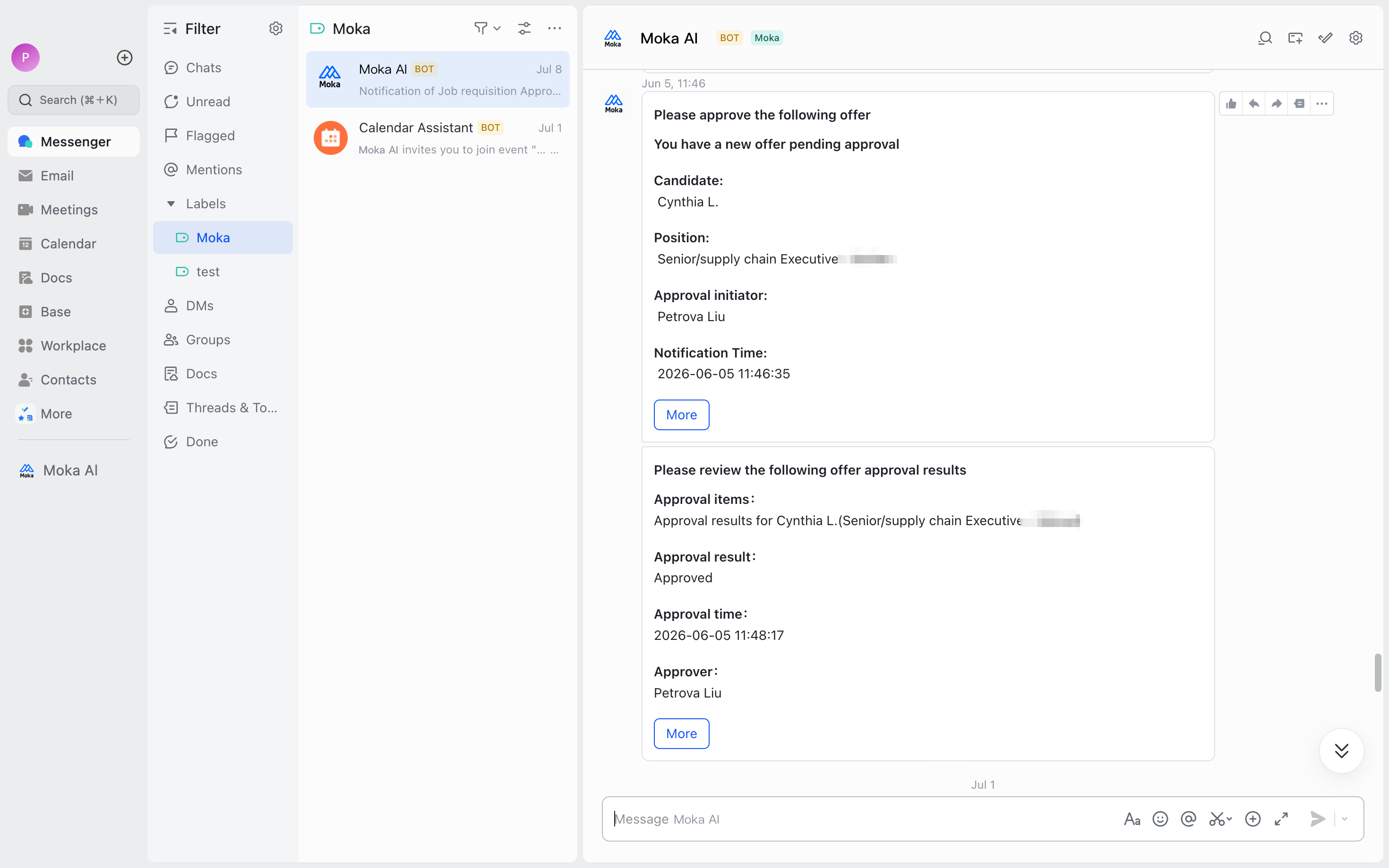This screenshot has height=868, width=1389.
Task: Go to Email
Action: [x=74, y=176]
